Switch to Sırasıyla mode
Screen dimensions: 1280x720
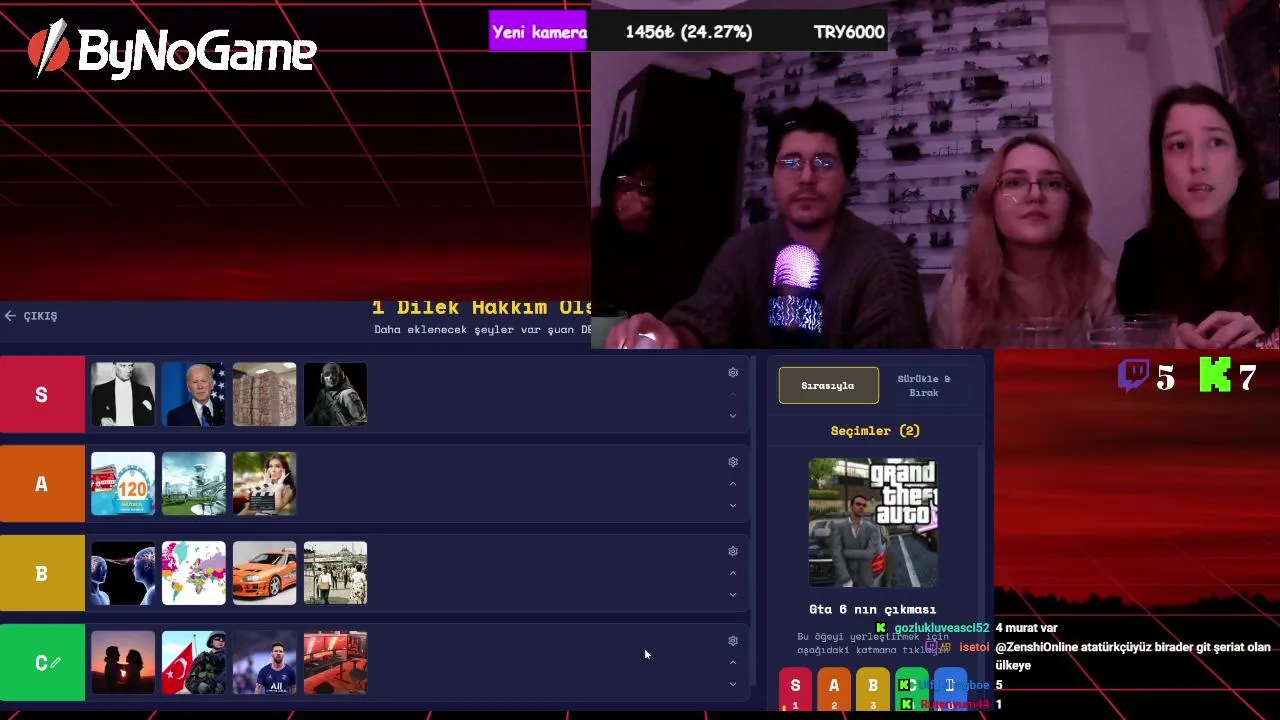[x=829, y=385]
